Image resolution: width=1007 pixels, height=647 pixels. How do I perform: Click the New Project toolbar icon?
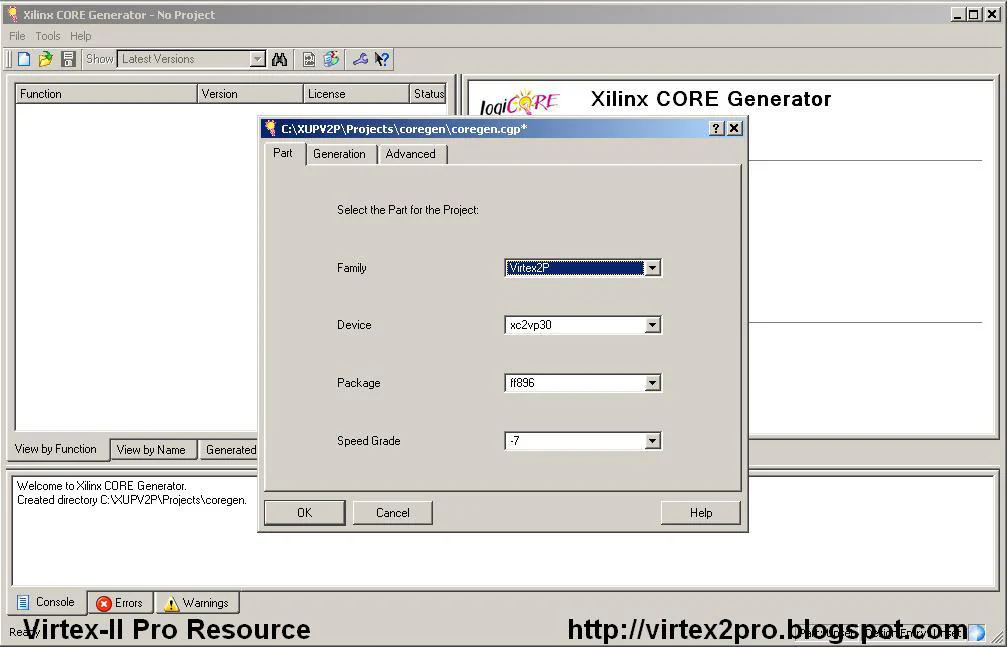(x=25, y=60)
